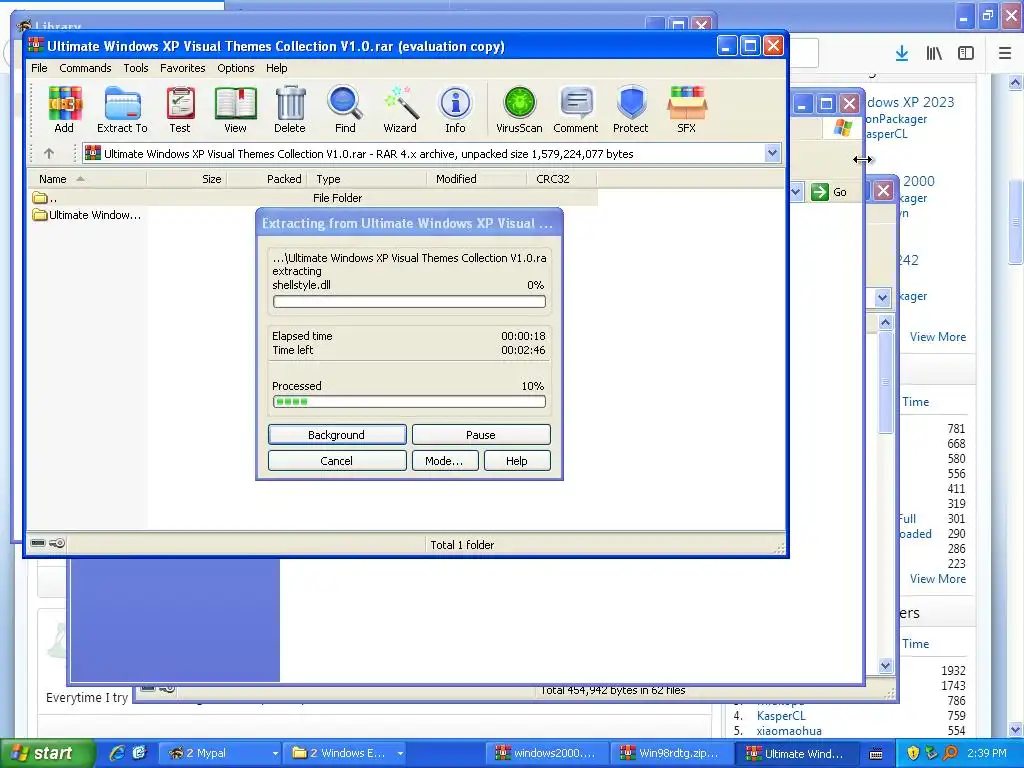Open the Find magnifier tool
The height and width of the screenshot is (768, 1024).
coord(345,110)
